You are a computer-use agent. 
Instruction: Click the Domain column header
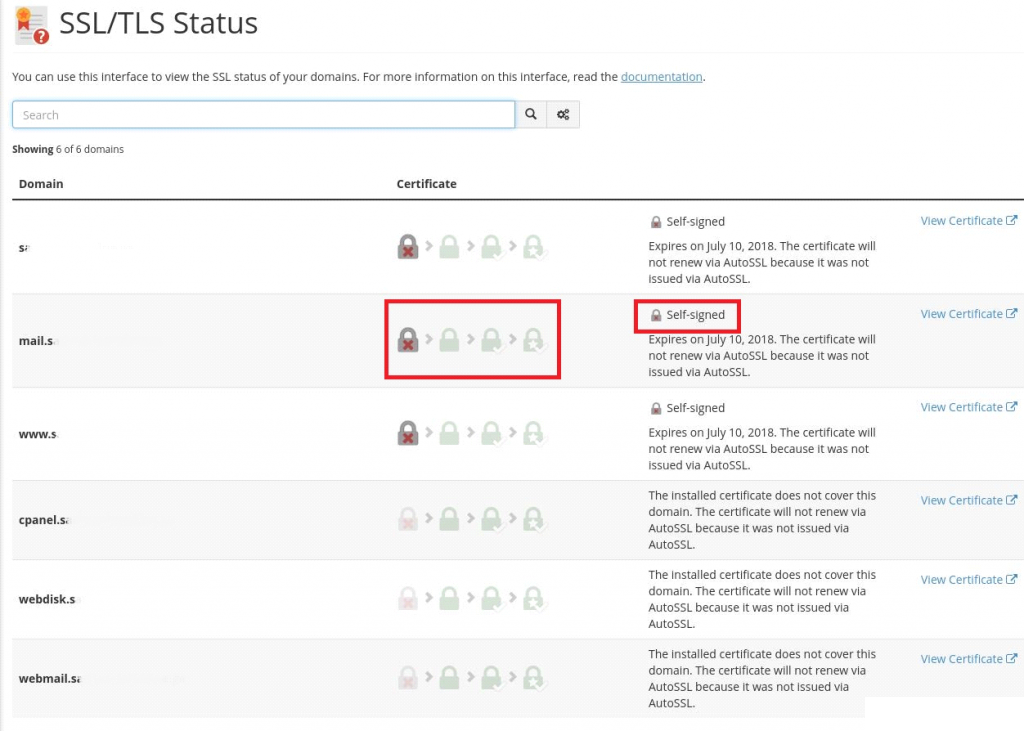(41, 184)
